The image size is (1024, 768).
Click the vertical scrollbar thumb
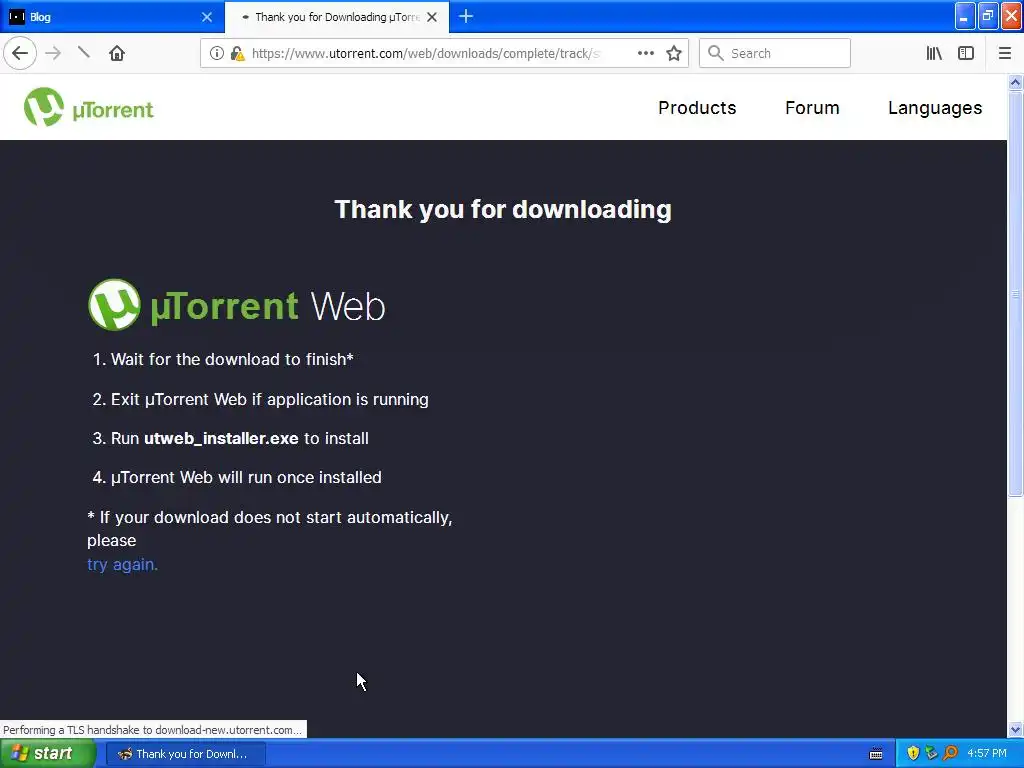pyautogui.click(x=1015, y=294)
